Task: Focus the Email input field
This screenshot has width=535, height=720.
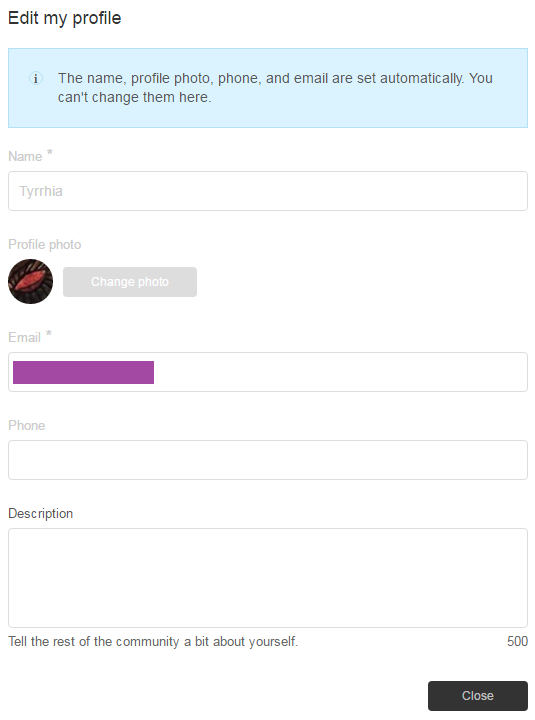Action: (268, 372)
